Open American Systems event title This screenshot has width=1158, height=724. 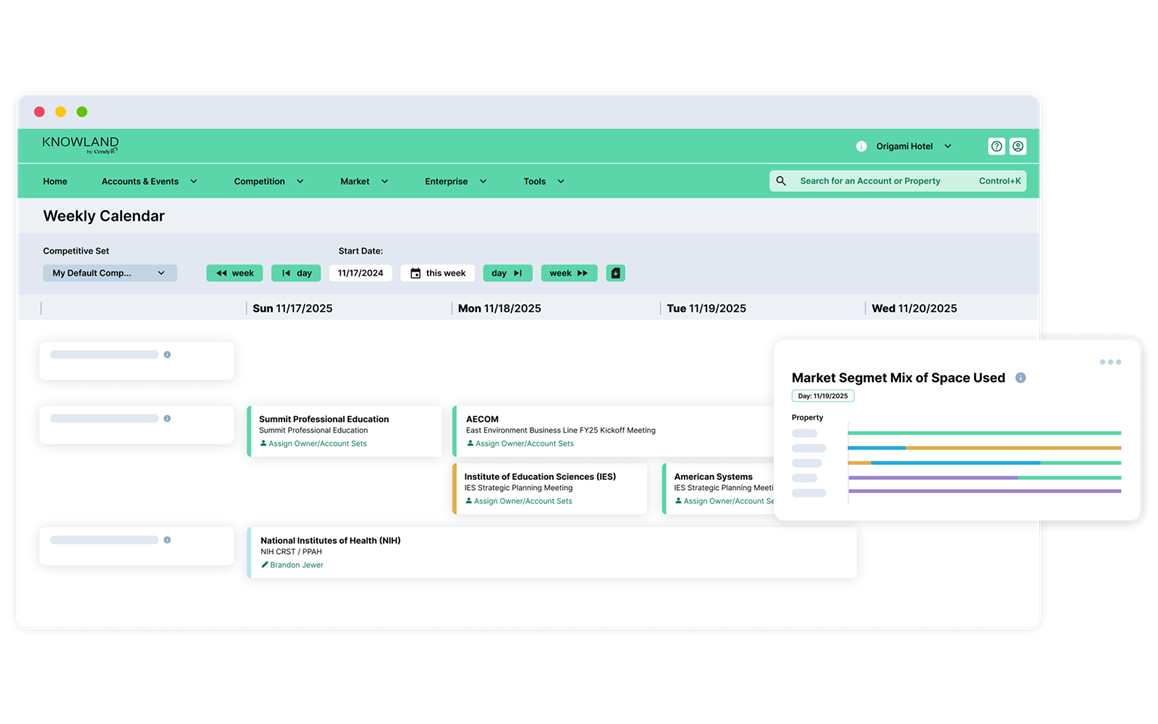[x=713, y=477]
